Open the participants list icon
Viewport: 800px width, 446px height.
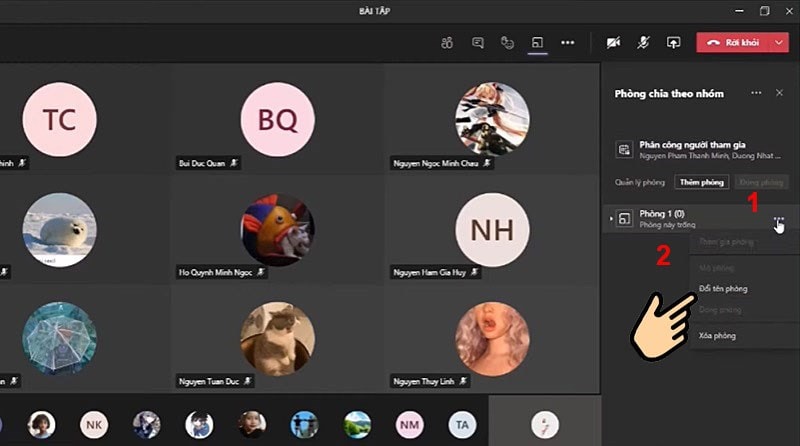(447, 43)
